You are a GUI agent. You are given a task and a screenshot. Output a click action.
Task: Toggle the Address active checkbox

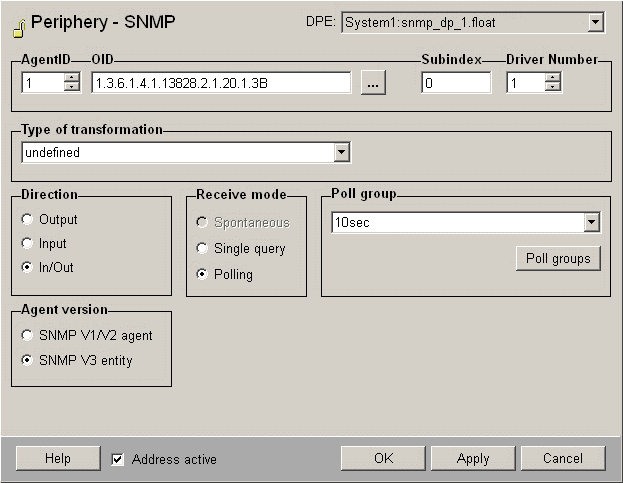[x=118, y=459]
